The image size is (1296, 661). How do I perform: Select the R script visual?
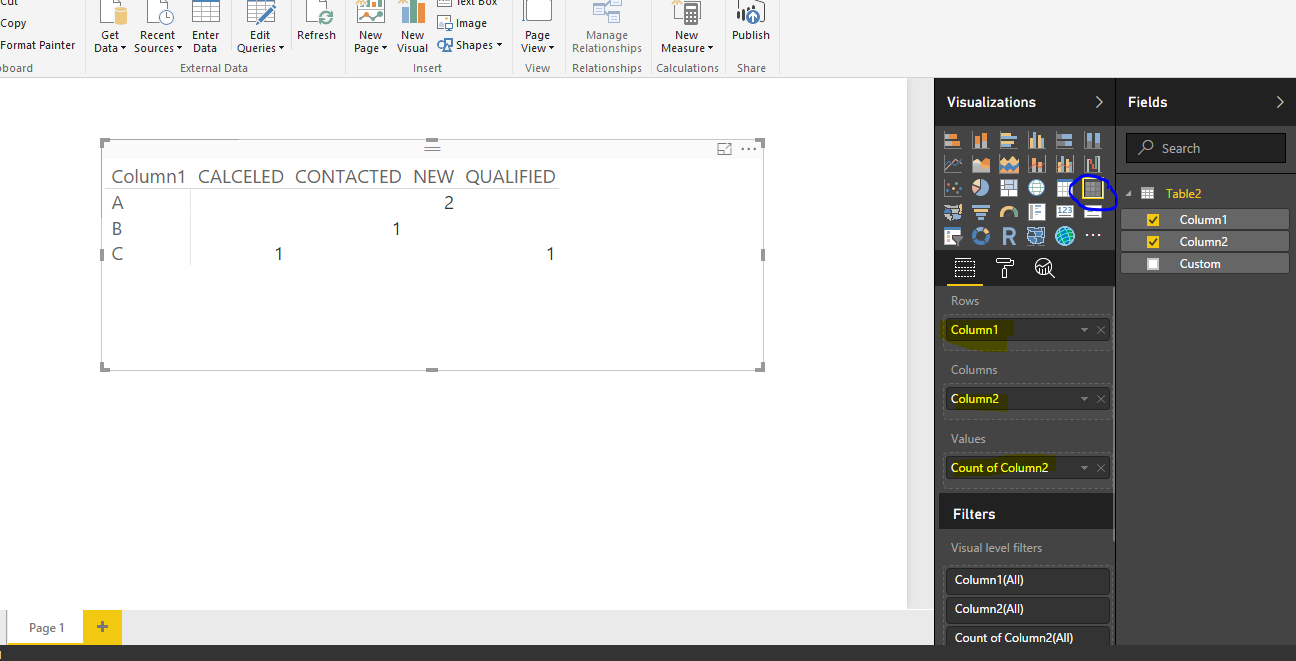point(1008,236)
